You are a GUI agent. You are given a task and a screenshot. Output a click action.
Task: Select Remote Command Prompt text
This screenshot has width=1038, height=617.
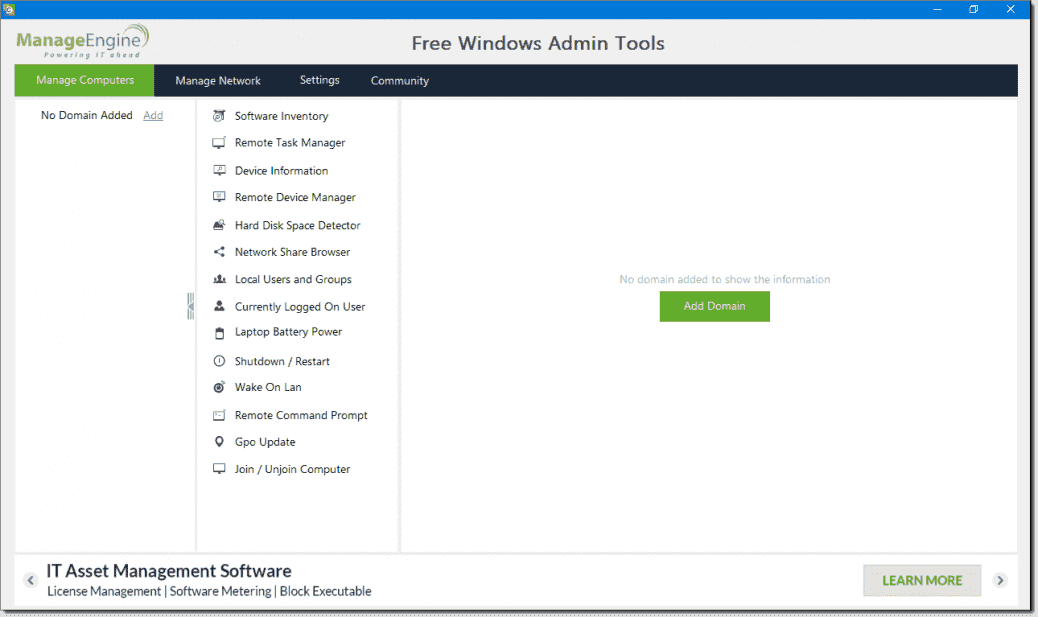pyautogui.click(x=301, y=415)
